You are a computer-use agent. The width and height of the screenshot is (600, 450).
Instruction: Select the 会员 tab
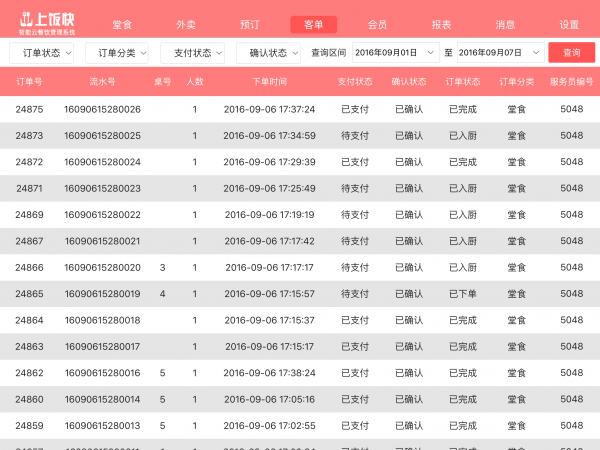point(377,25)
